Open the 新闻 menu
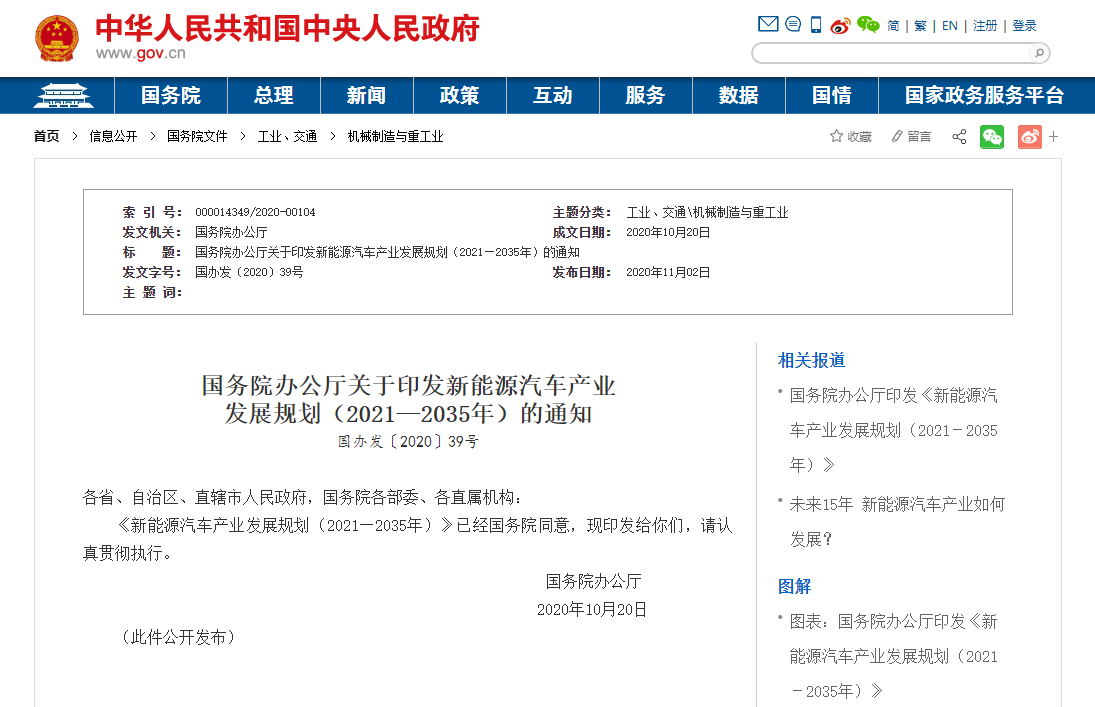 coord(367,96)
